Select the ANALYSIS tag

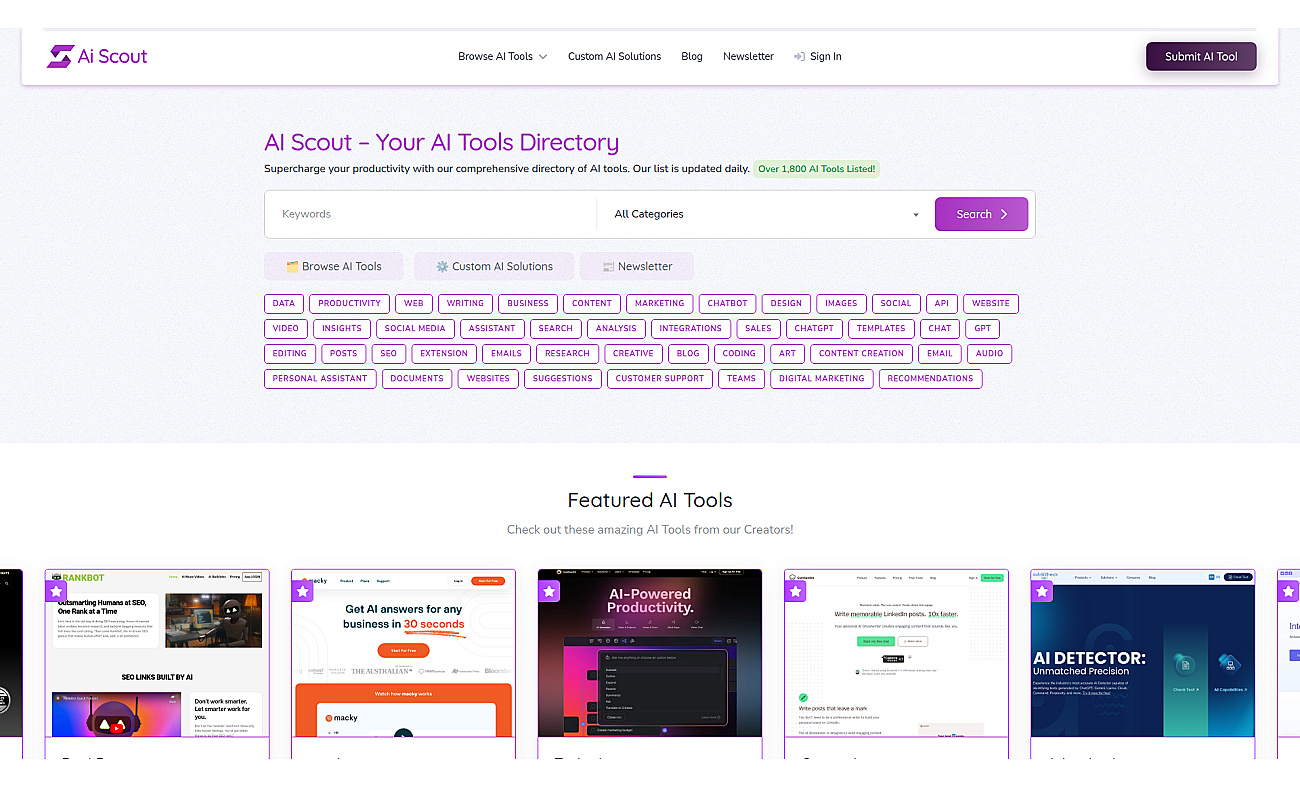pos(616,328)
